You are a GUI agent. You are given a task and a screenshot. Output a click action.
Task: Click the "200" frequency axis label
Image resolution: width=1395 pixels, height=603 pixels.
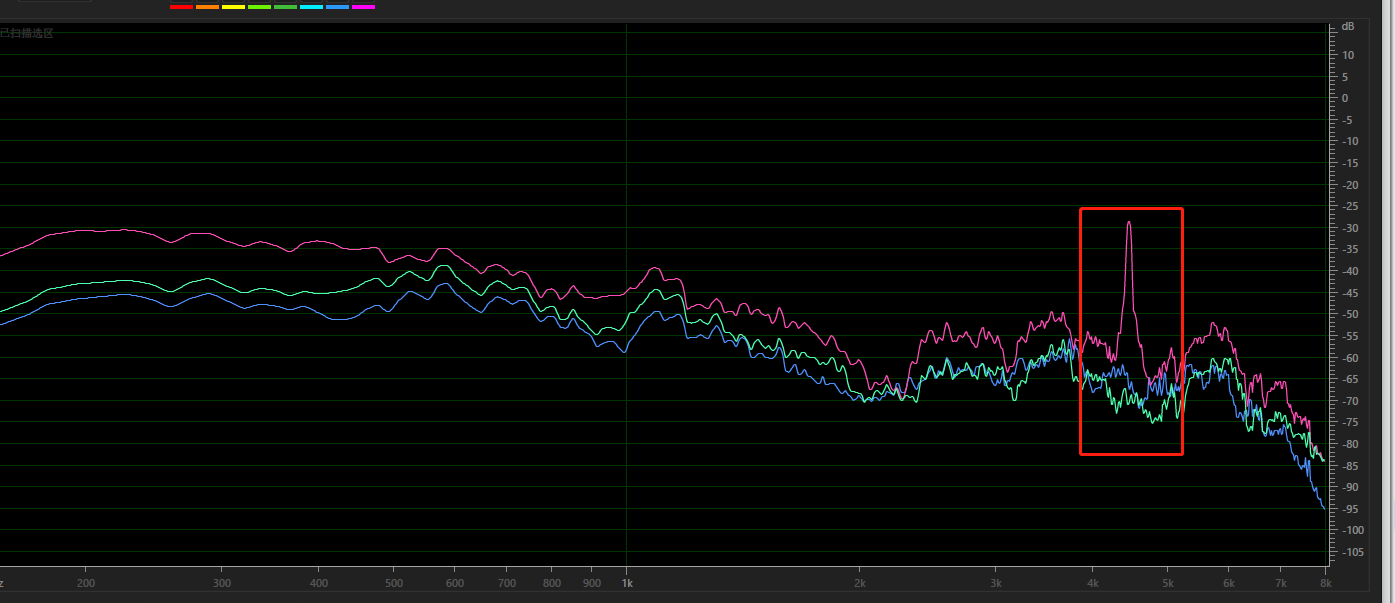[x=86, y=583]
